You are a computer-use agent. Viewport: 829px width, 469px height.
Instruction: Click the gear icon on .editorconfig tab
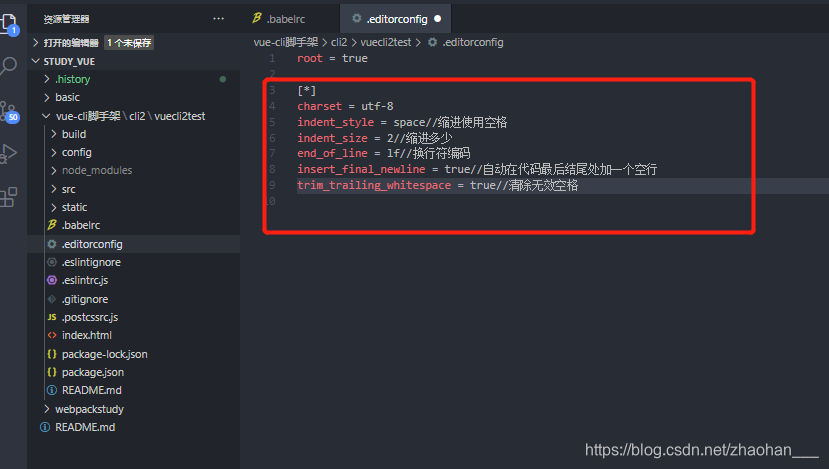(x=357, y=19)
